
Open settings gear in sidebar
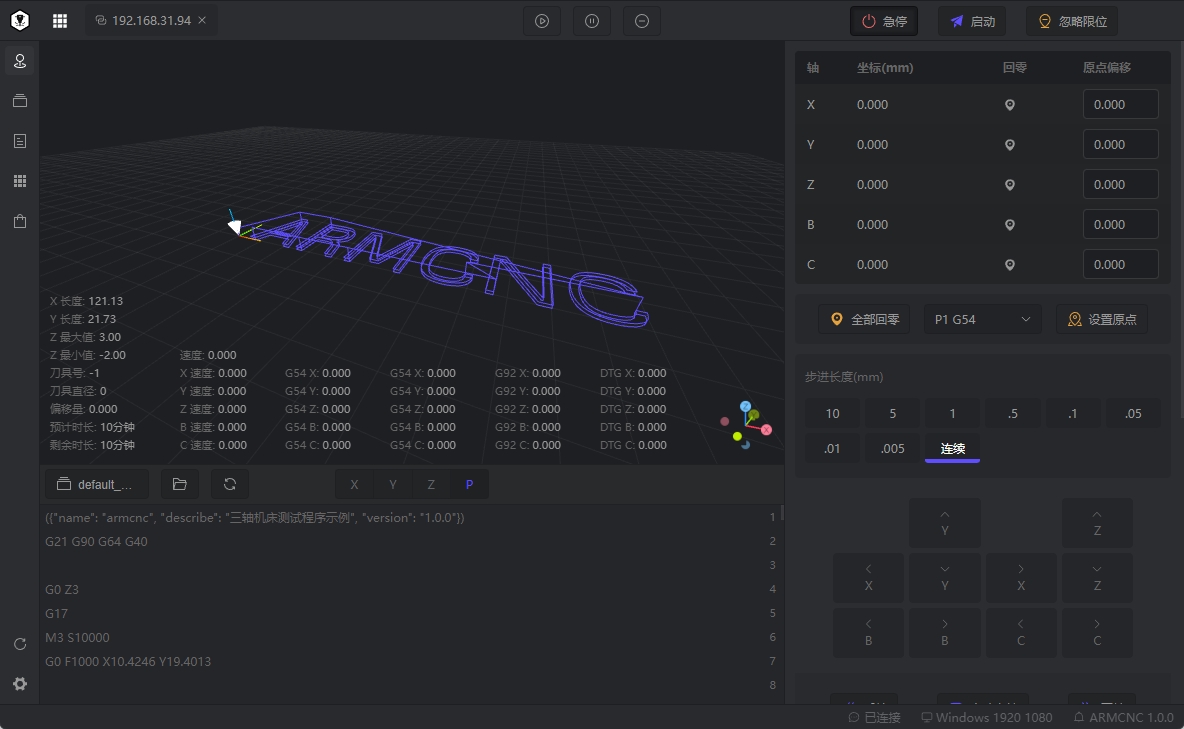point(20,684)
